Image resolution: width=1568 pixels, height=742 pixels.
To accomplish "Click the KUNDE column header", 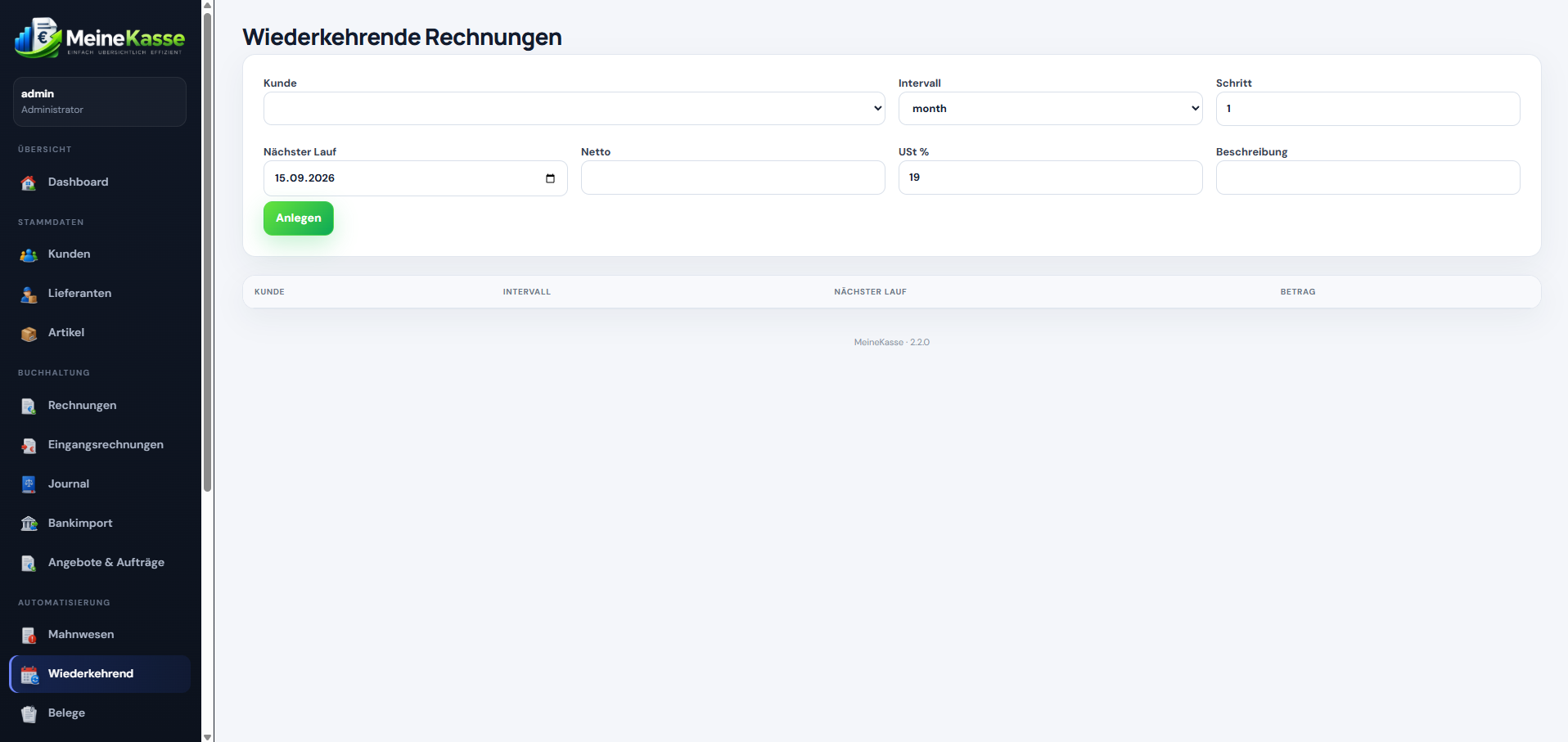I will coord(269,292).
